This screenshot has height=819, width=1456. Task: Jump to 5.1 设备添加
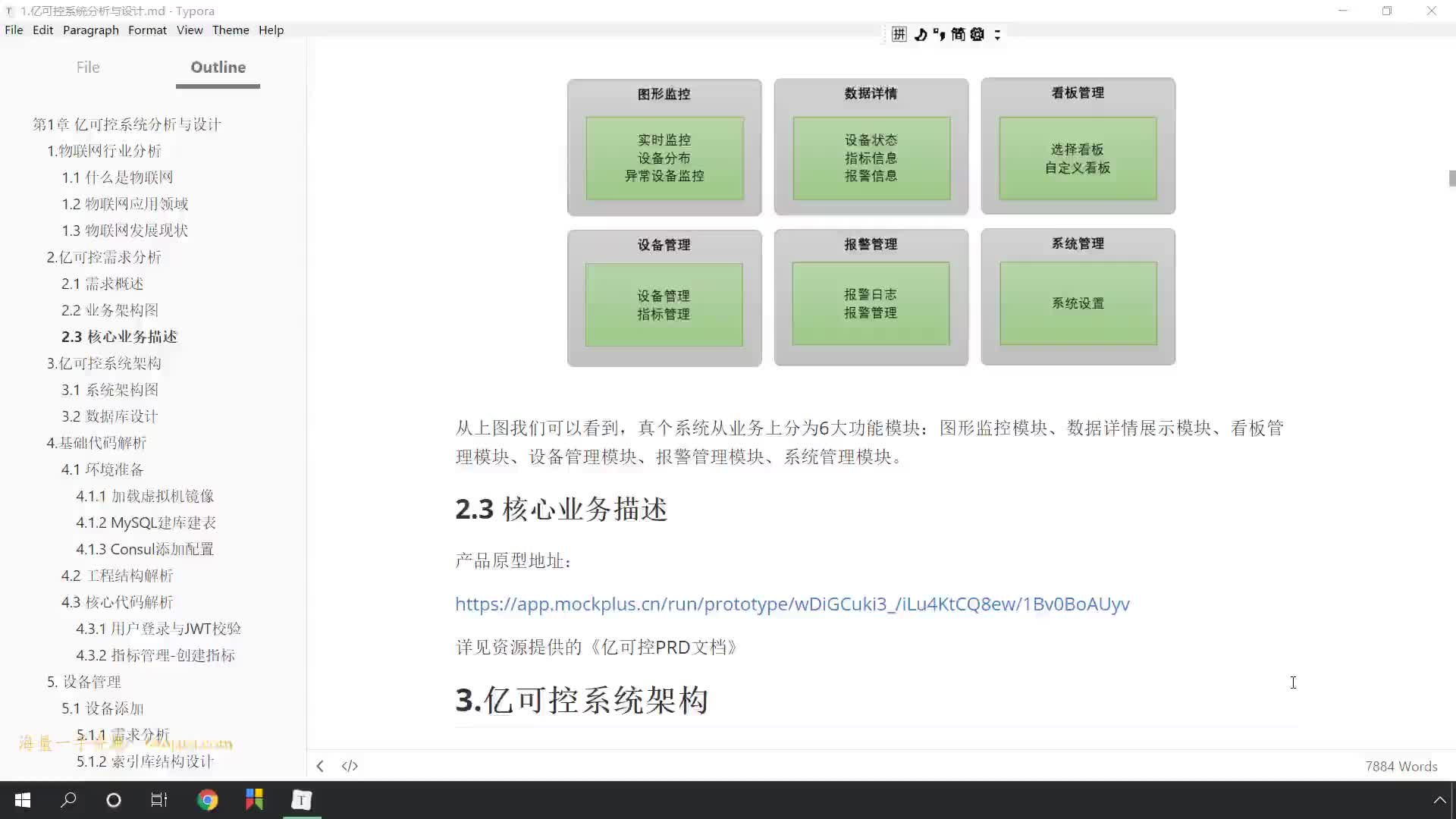click(x=102, y=708)
